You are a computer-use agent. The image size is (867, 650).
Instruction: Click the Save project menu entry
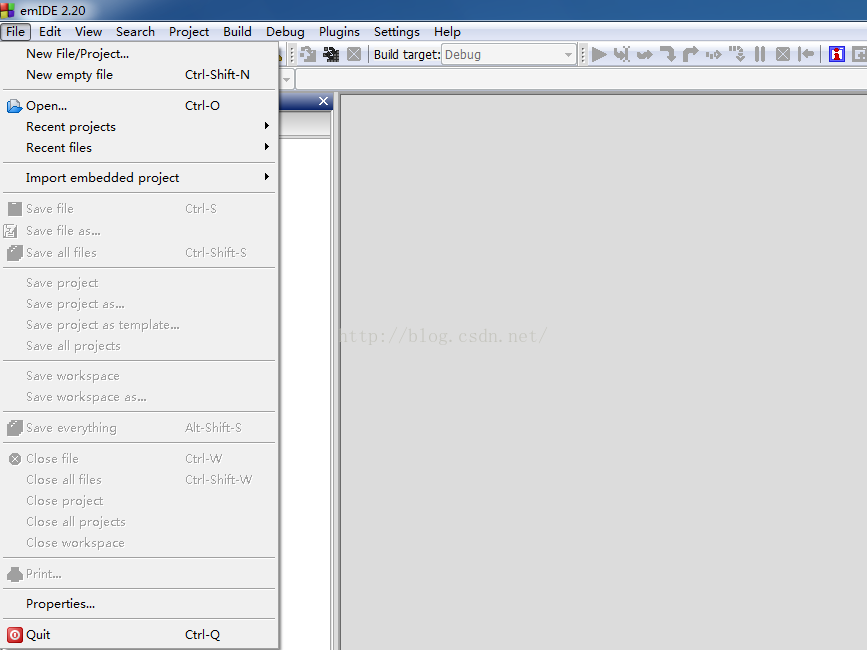click(139, 282)
